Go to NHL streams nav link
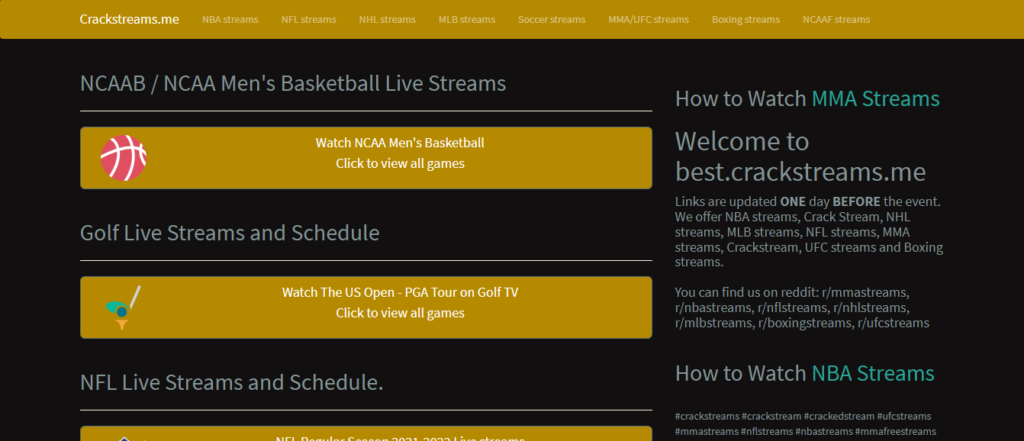Viewport: 1024px width, 441px height. [387, 20]
